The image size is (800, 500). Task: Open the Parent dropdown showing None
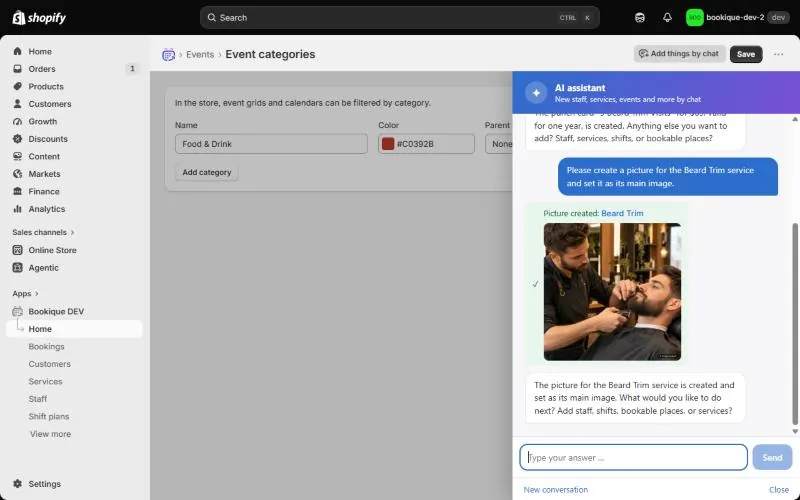pyautogui.click(x=499, y=144)
